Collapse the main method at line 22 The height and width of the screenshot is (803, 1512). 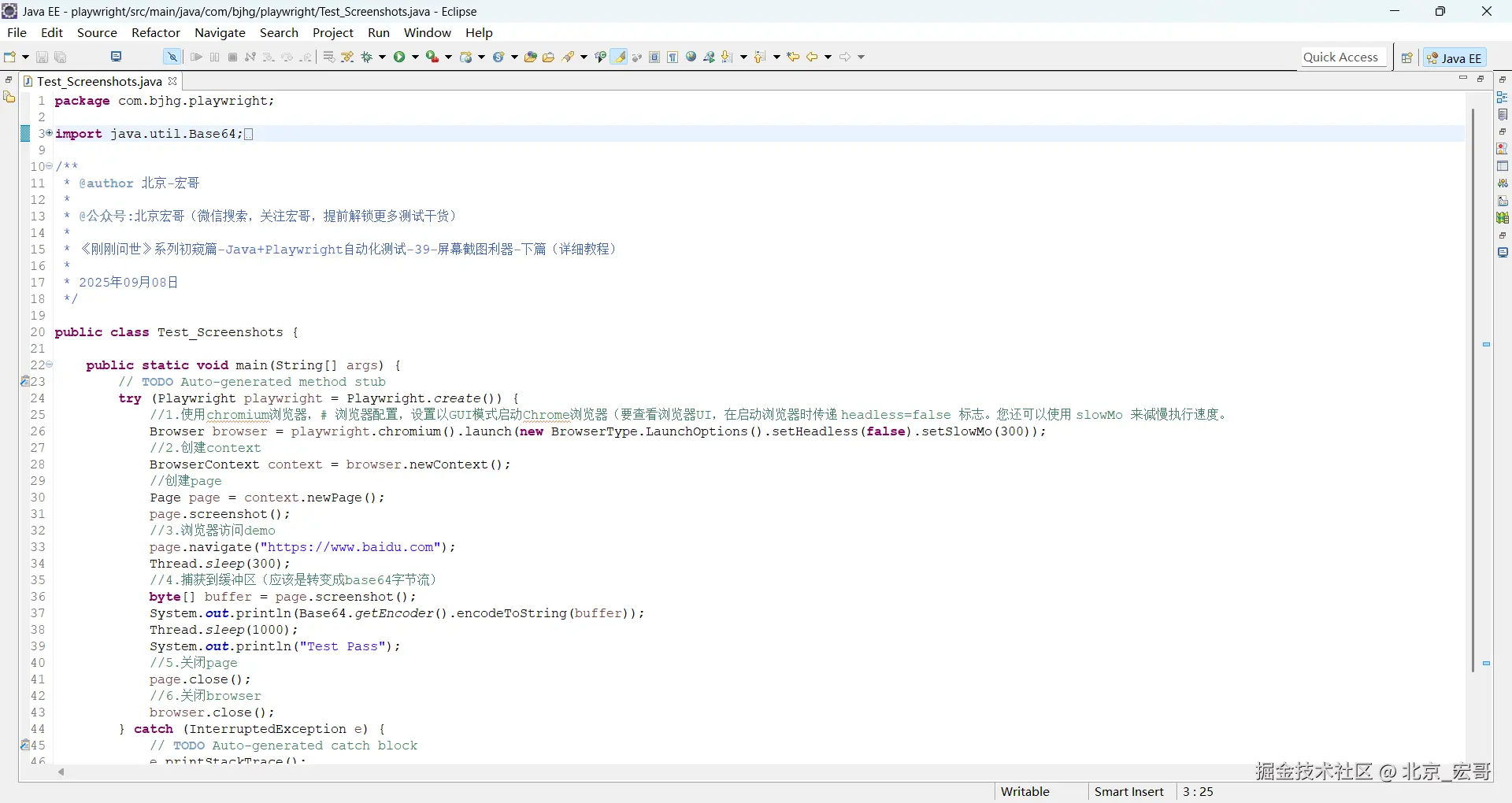pos(50,364)
